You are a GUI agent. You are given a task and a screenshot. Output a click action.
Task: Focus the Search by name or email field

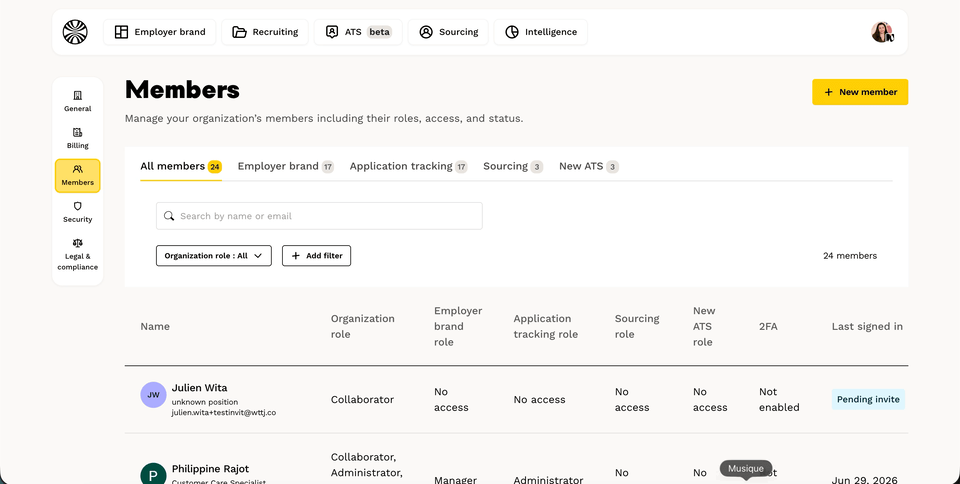(319, 216)
